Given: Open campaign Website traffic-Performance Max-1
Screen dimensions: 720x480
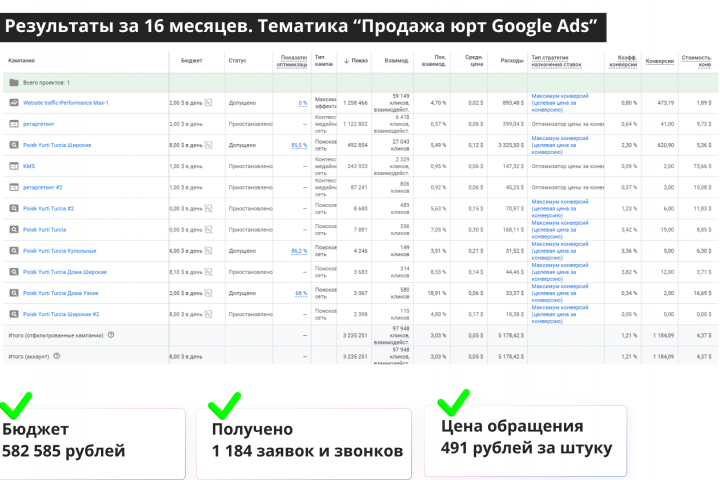Looking at the screenshot, I should tap(66, 103).
